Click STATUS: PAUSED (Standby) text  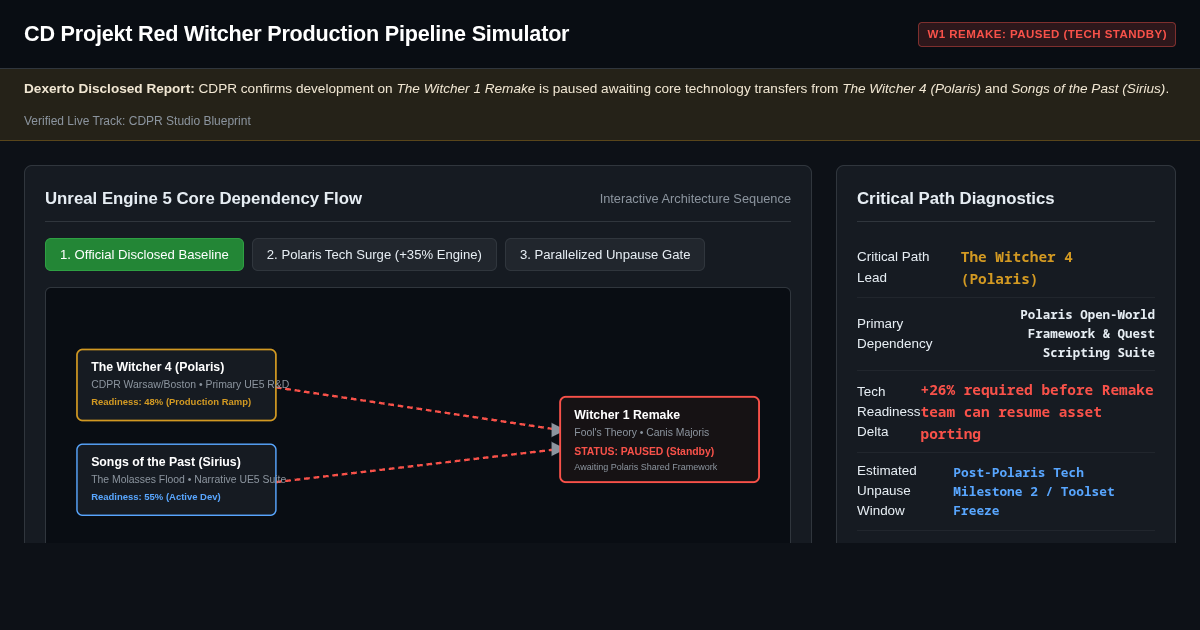pyautogui.click(x=644, y=451)
